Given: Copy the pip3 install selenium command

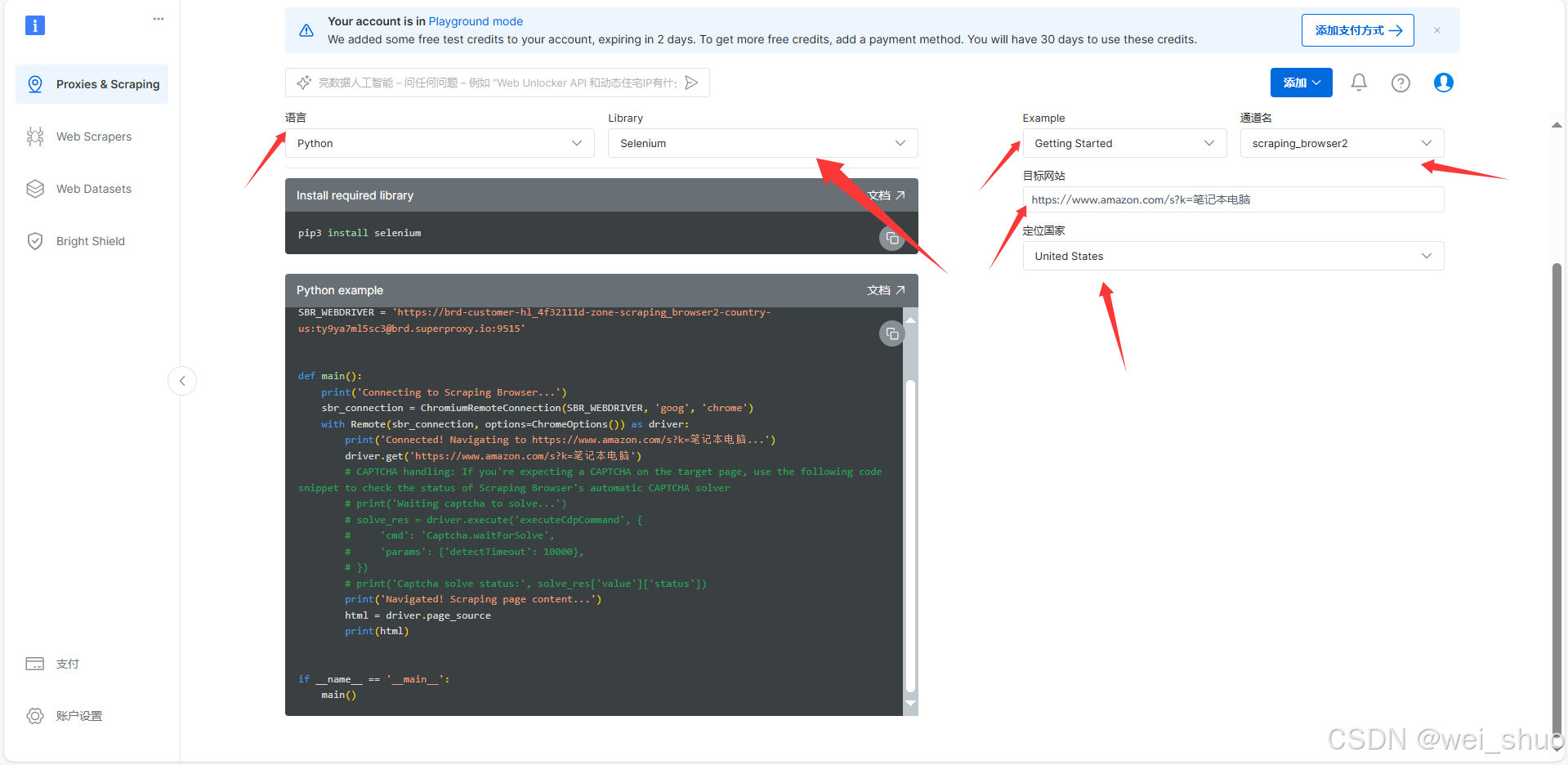Looking at the screenshot, I should 892,239.
